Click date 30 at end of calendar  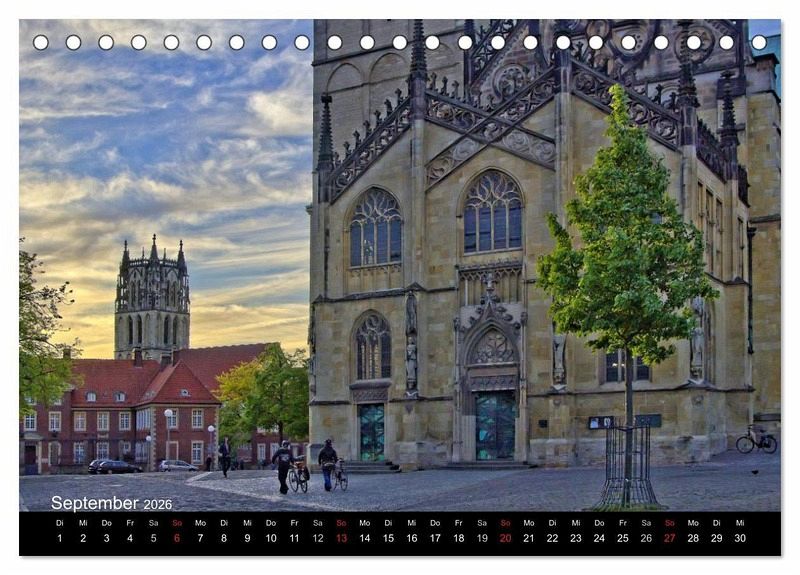pyautogui.click(x=740, y=538)
